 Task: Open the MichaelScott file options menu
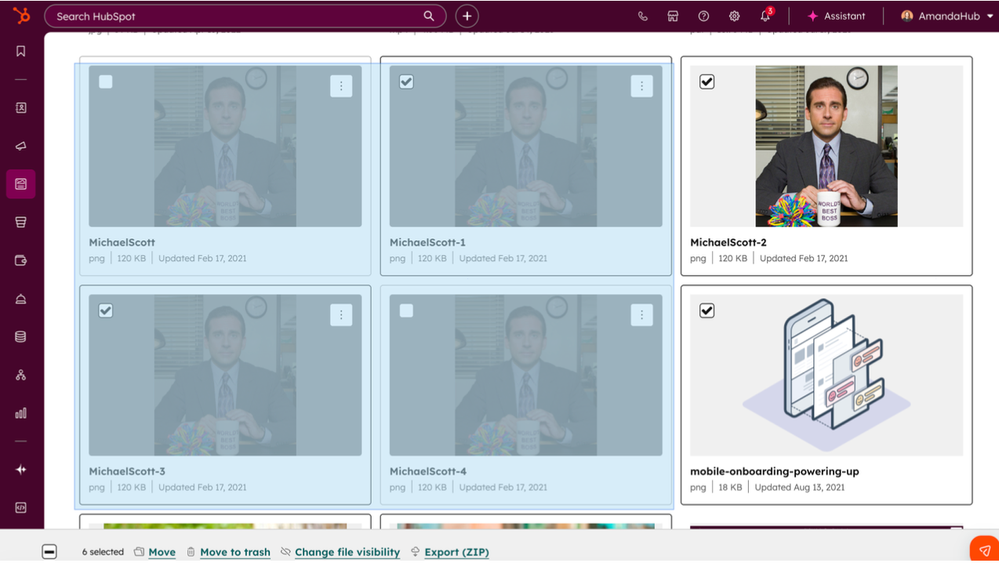(341, 87)
